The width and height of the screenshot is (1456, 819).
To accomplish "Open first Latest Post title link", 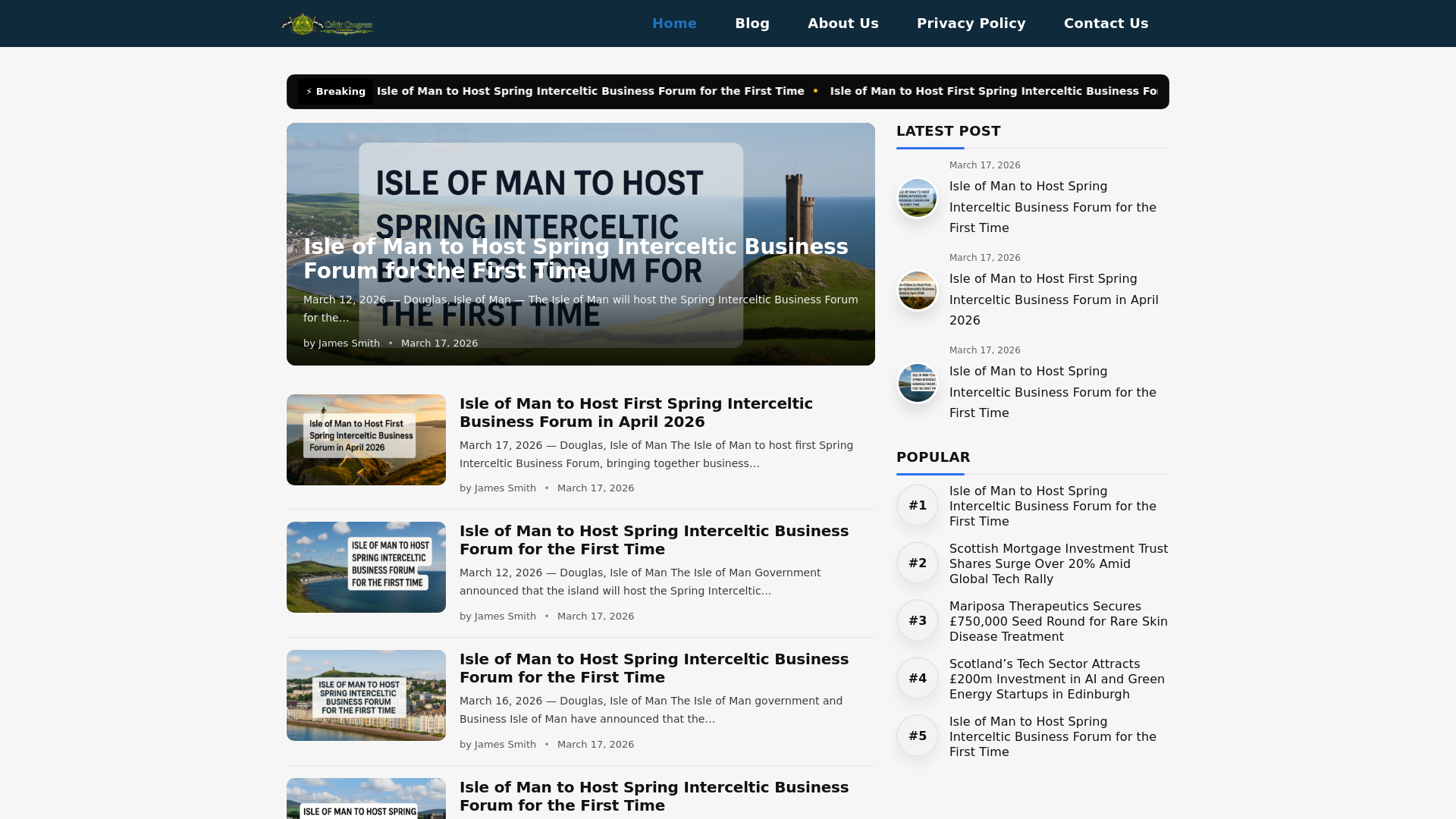I will [x=1053, y=207].
